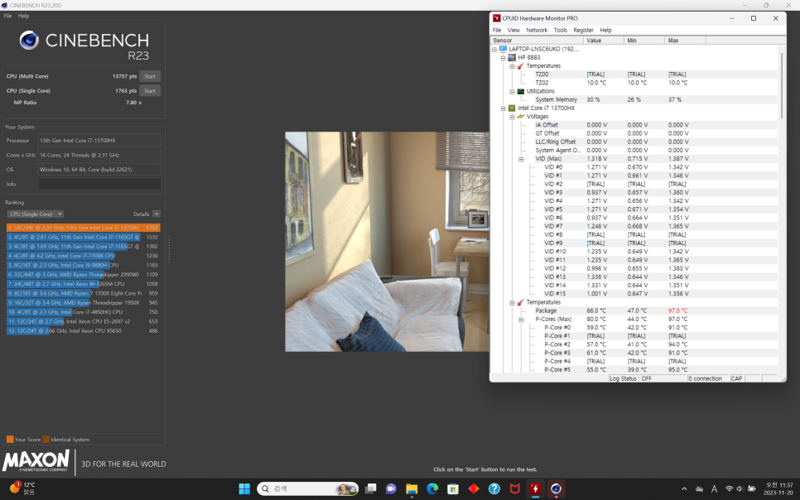The width and height of the screenshot is (800, 500).
Task: Open Hardware Monitor Help menu
Action: [x=606, y=30]
